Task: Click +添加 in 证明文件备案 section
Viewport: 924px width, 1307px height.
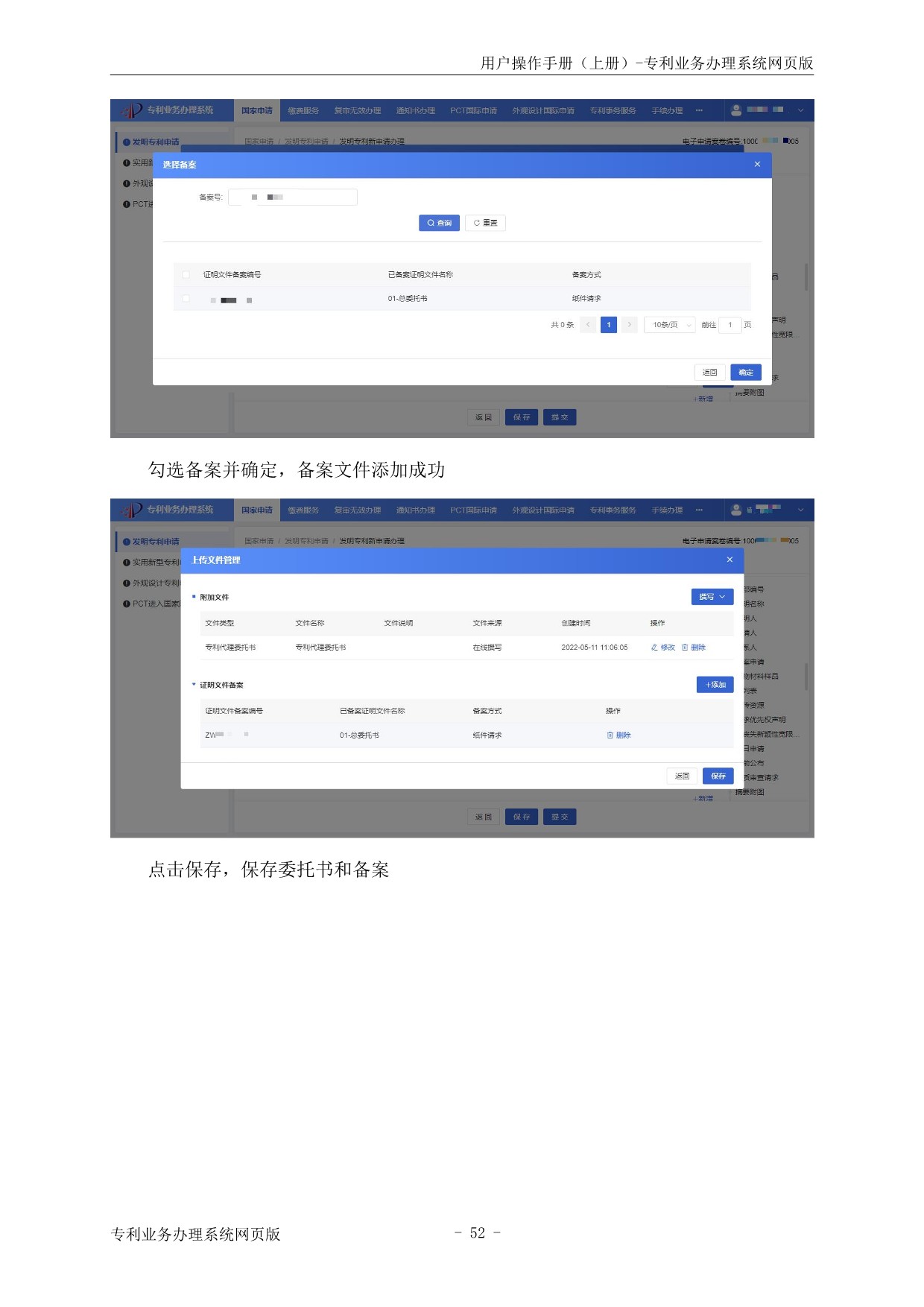Action: pos(715,685)
